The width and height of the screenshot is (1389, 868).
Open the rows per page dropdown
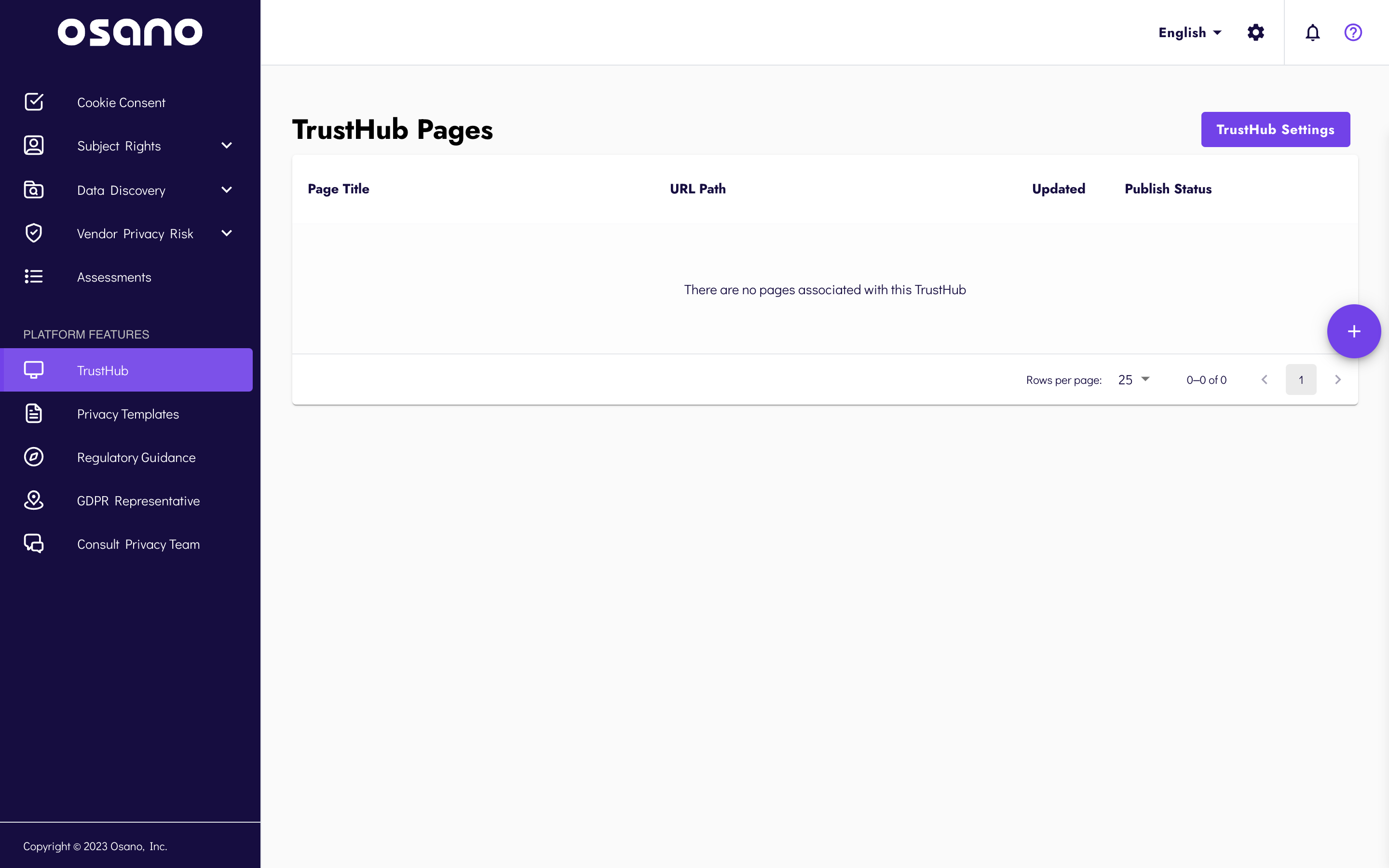1133,380
